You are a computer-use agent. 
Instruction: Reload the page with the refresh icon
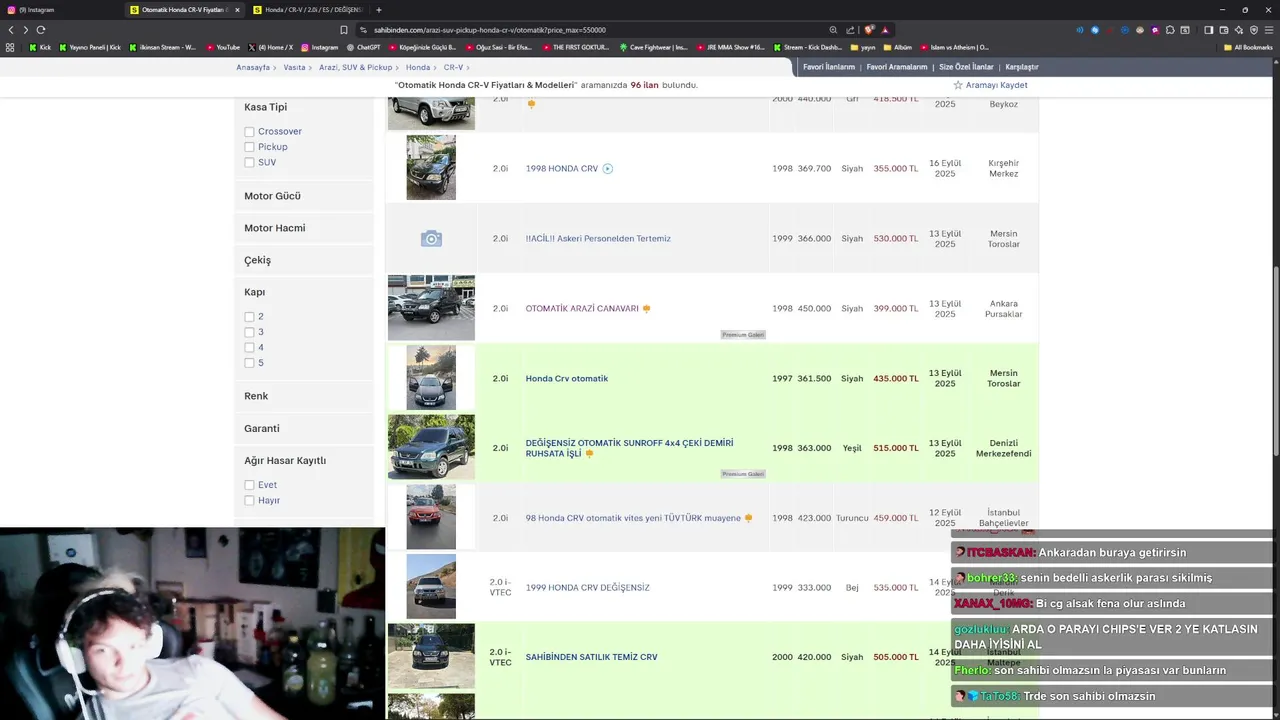pos(41,30)
